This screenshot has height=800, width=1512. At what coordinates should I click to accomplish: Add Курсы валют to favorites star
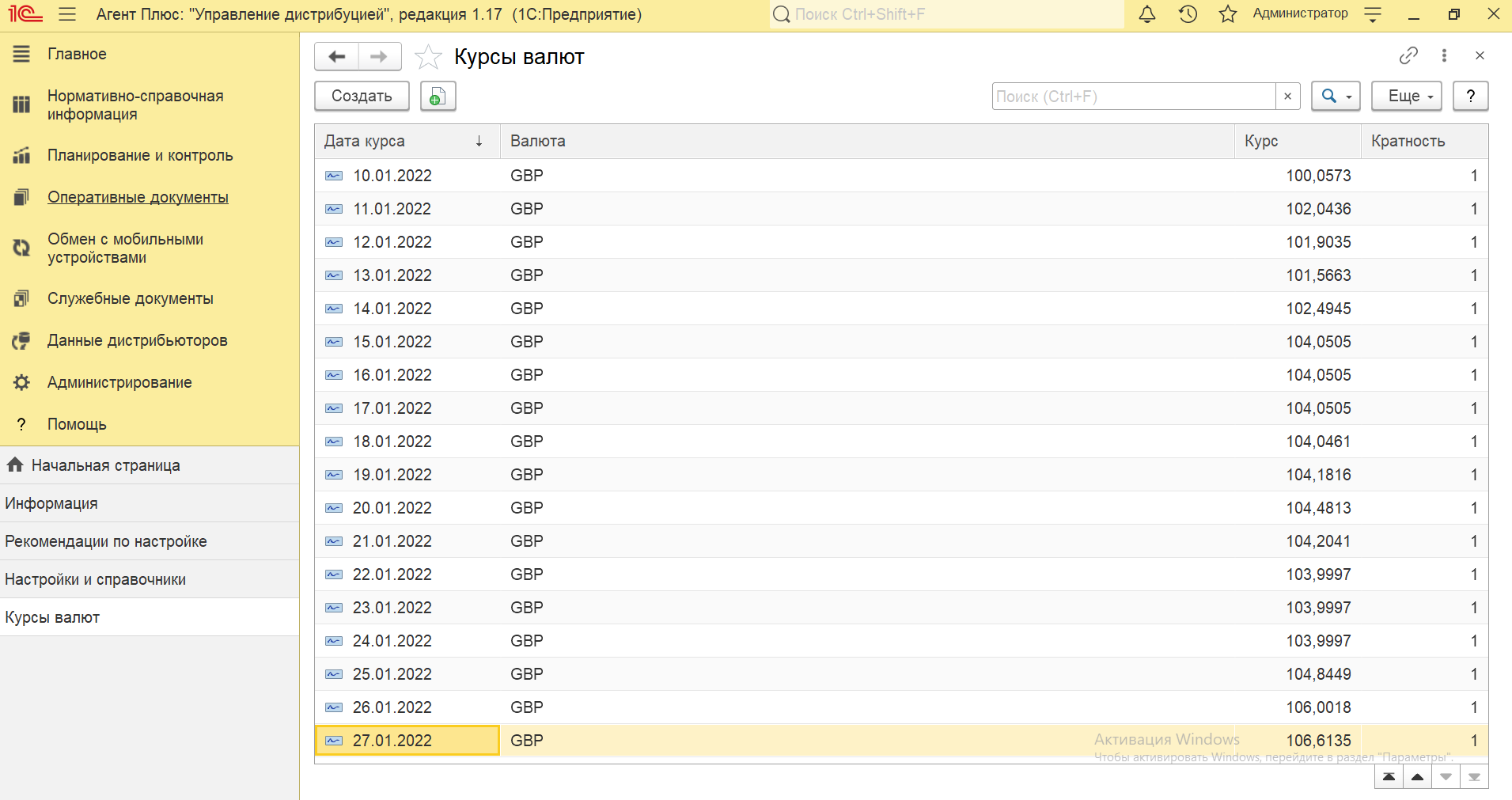(x=428, y=57)
